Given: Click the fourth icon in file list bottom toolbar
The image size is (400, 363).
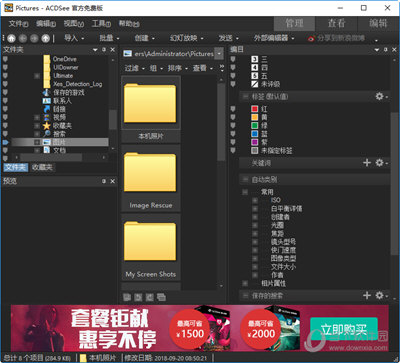Looking at the screenshot, I should (161, 297).
